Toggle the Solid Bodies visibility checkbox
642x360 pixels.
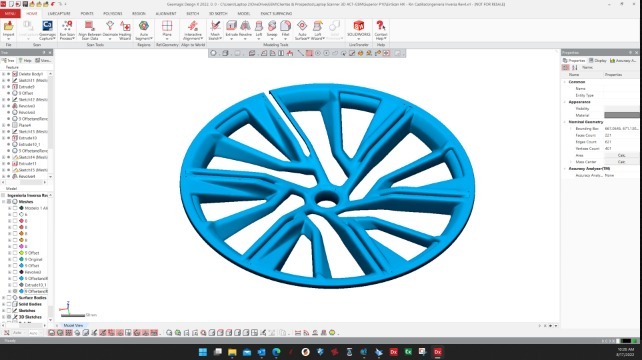(x=9, y=304)
